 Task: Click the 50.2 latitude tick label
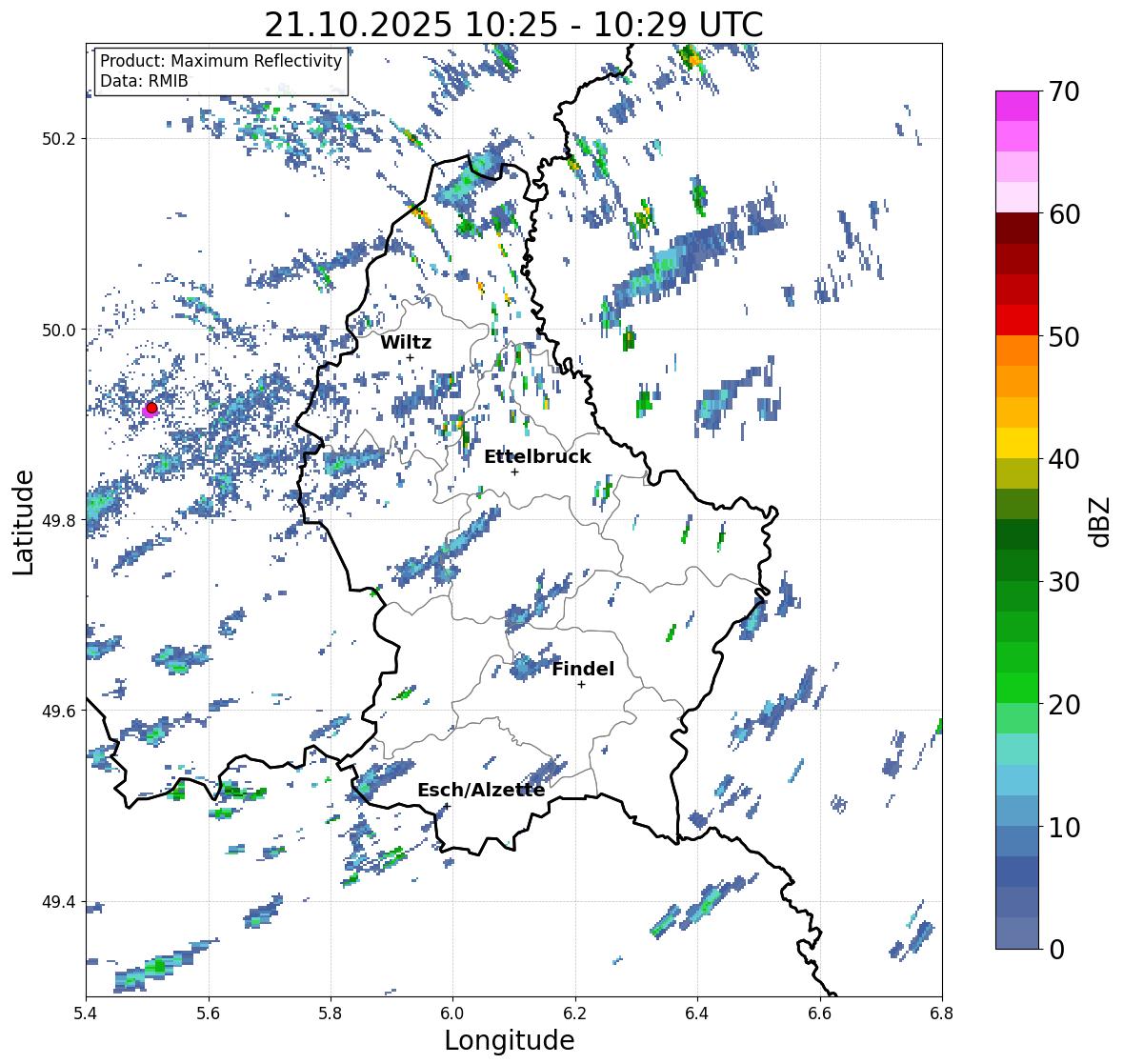(59, 139)
